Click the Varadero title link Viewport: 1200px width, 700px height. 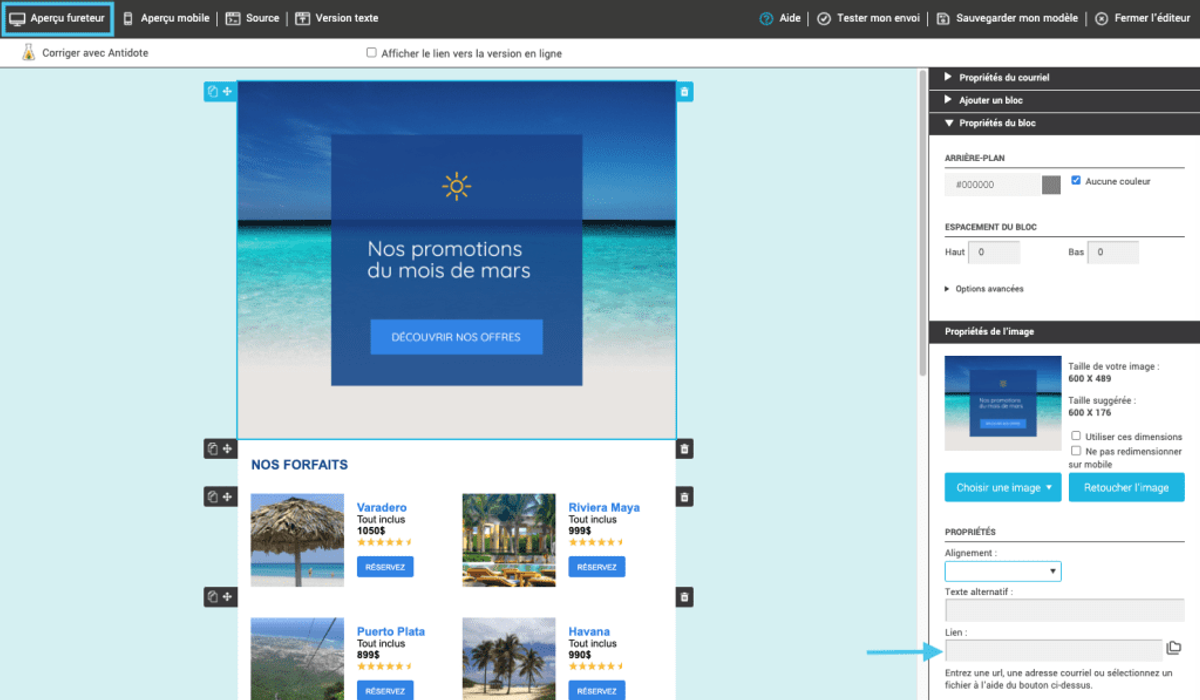tap(382, 507)
